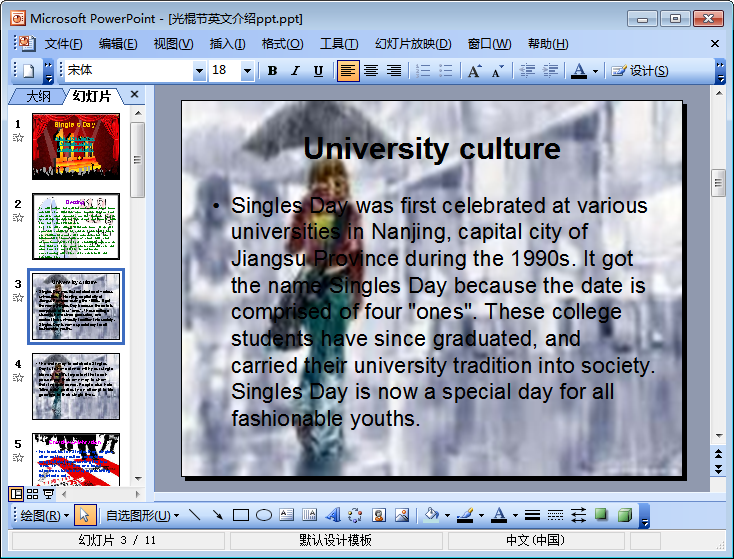Align text to the right
The width and height of the screenshot is (734, 559).
tap(394, 71)
